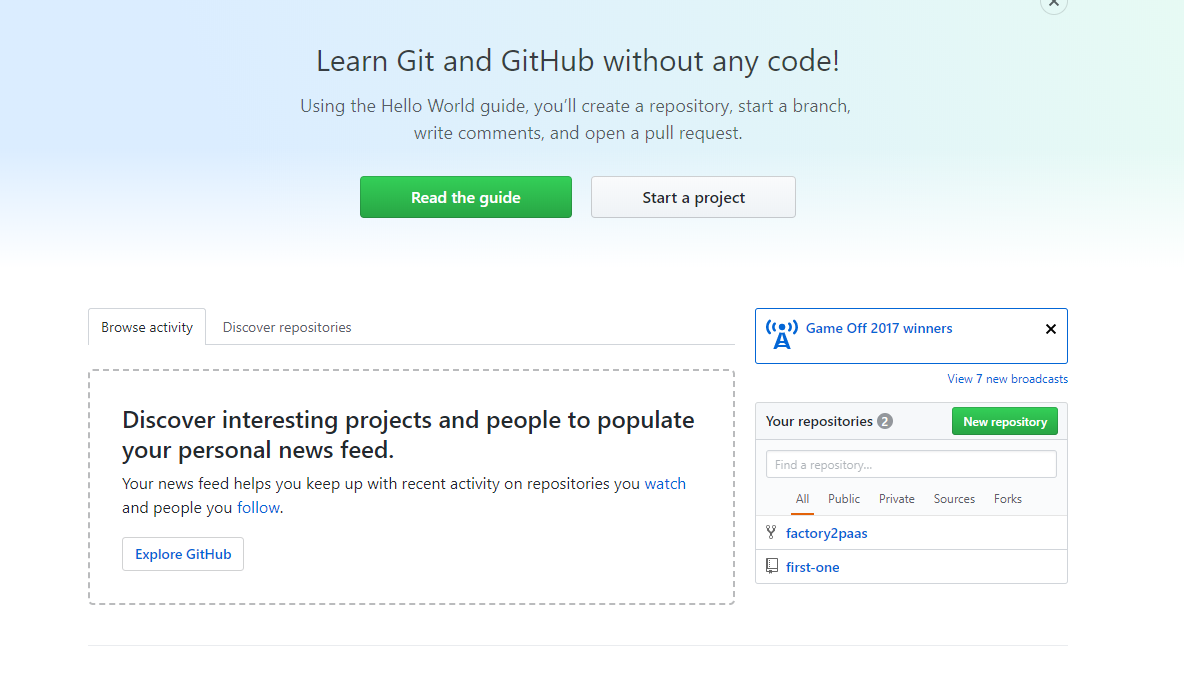Open the factory2paas repository

pyautogui.click(x=826, y=533)
